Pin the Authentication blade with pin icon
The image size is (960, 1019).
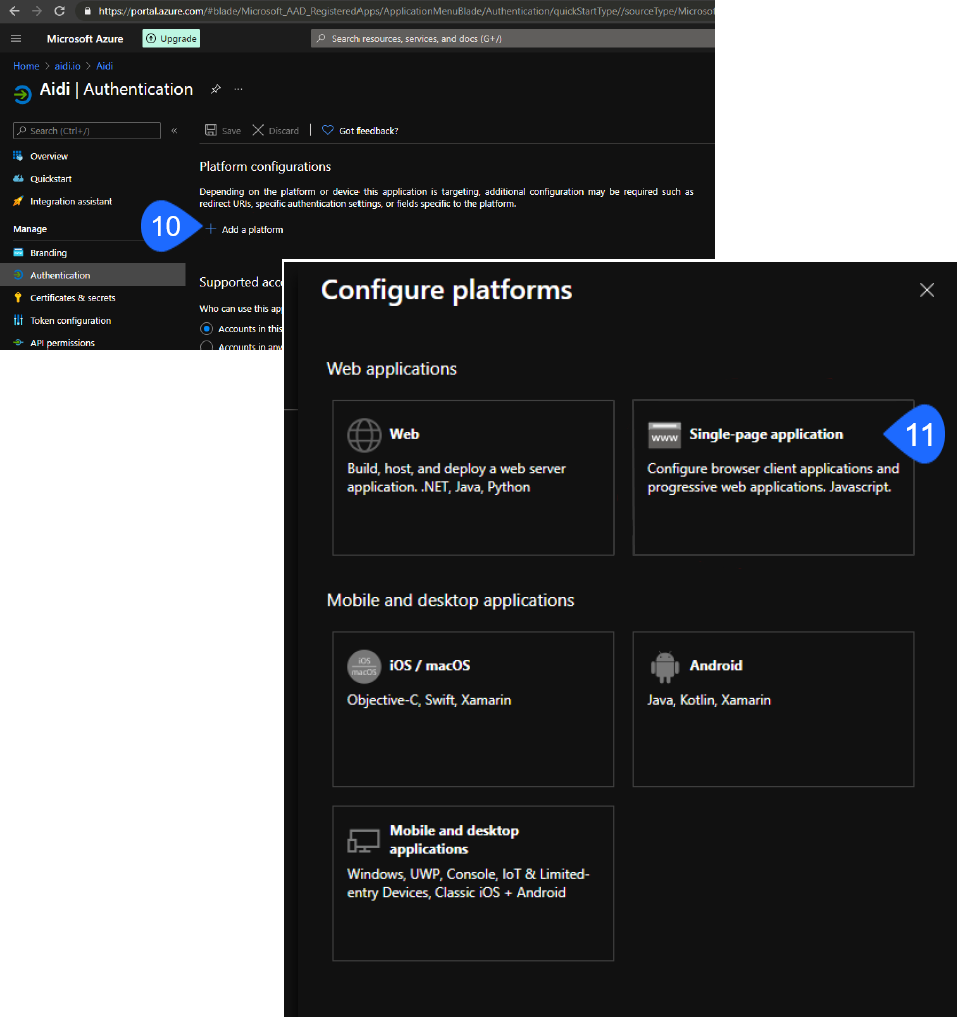[x=216, y=90]
